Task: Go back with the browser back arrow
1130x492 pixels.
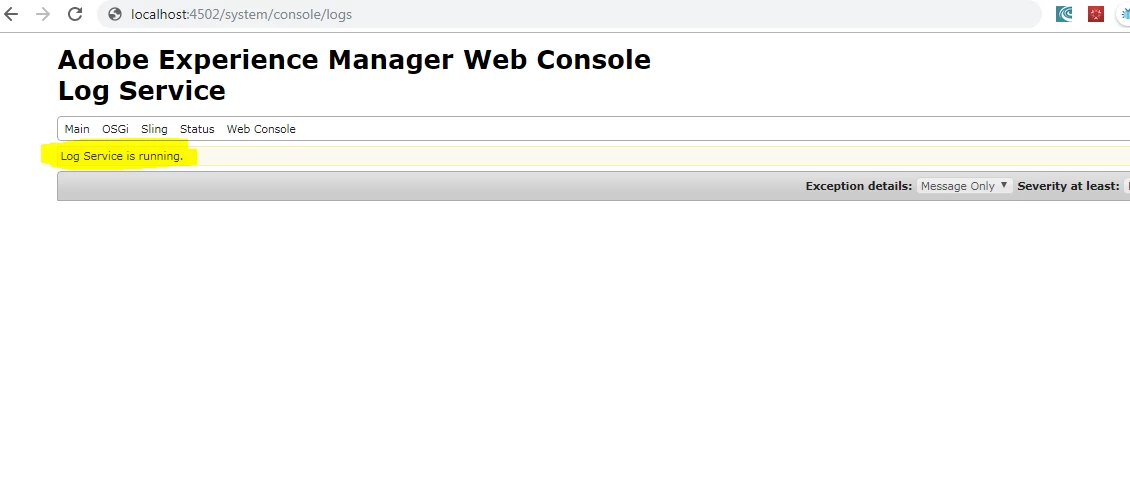Action: tap(12, 14)
